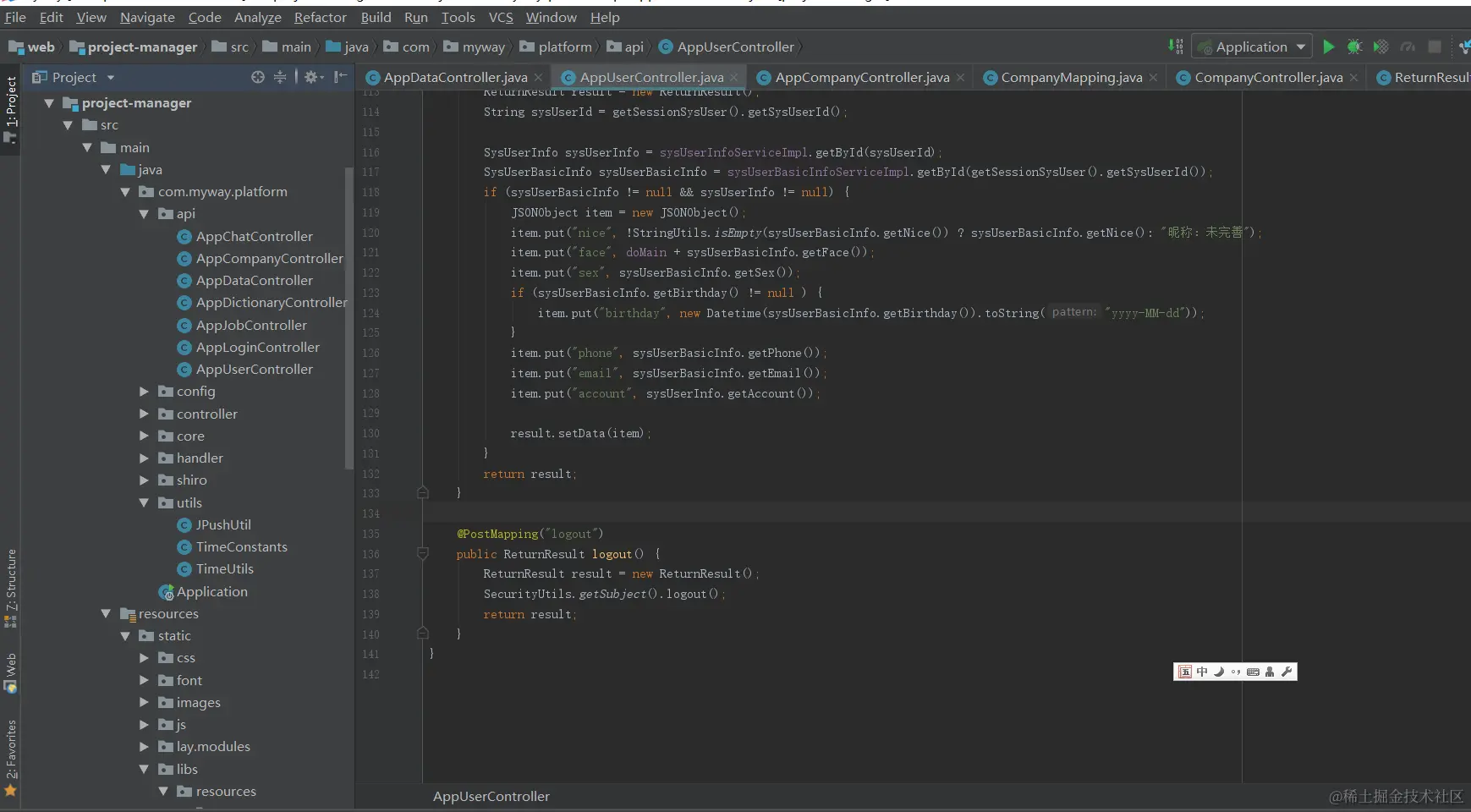The height and width of the screenshot is (812, 1471).
Task: Open the VCS menu
Action: [501, 17]
